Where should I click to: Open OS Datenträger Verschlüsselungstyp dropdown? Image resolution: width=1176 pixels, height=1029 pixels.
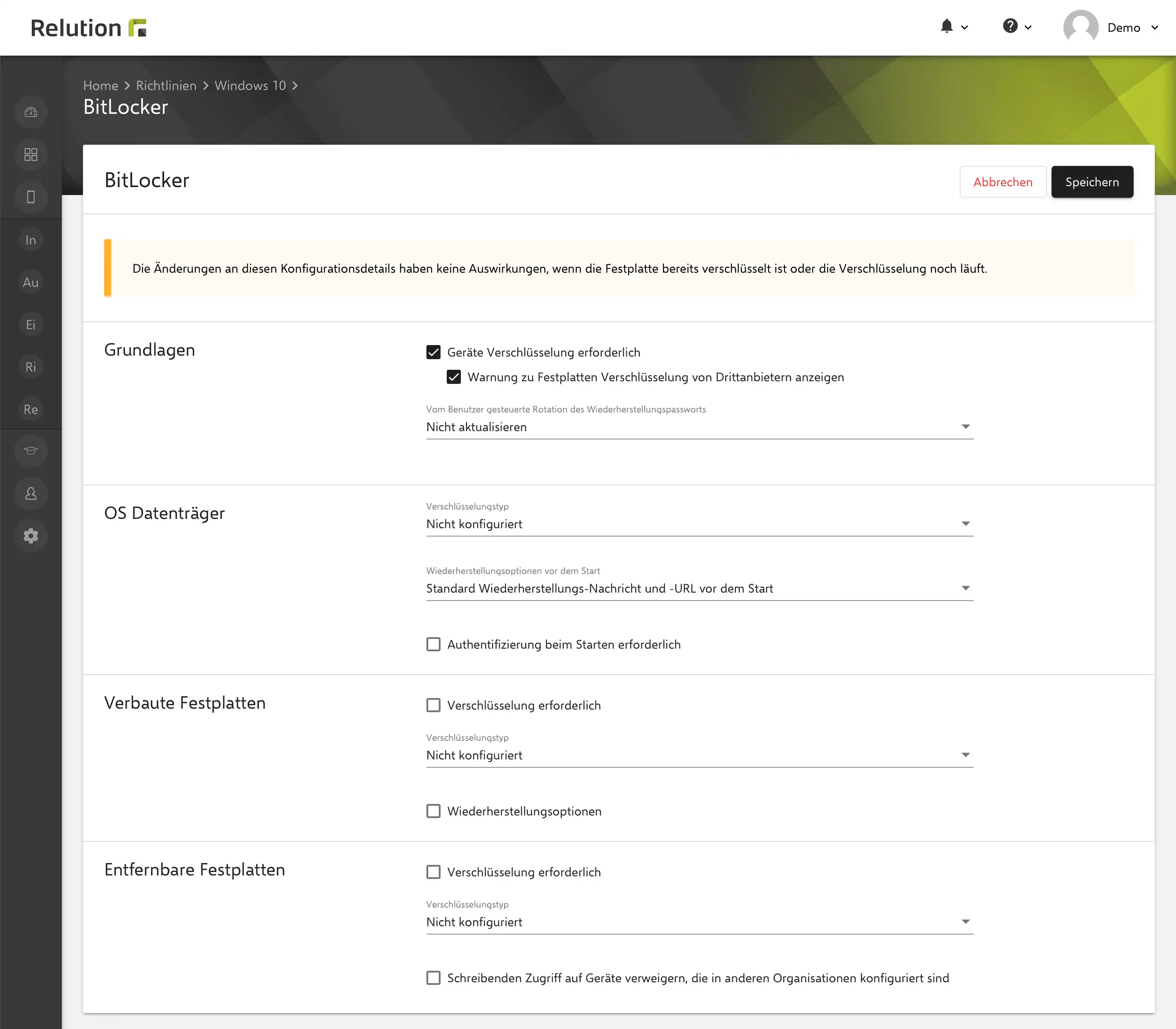click(x=700, y=524)
